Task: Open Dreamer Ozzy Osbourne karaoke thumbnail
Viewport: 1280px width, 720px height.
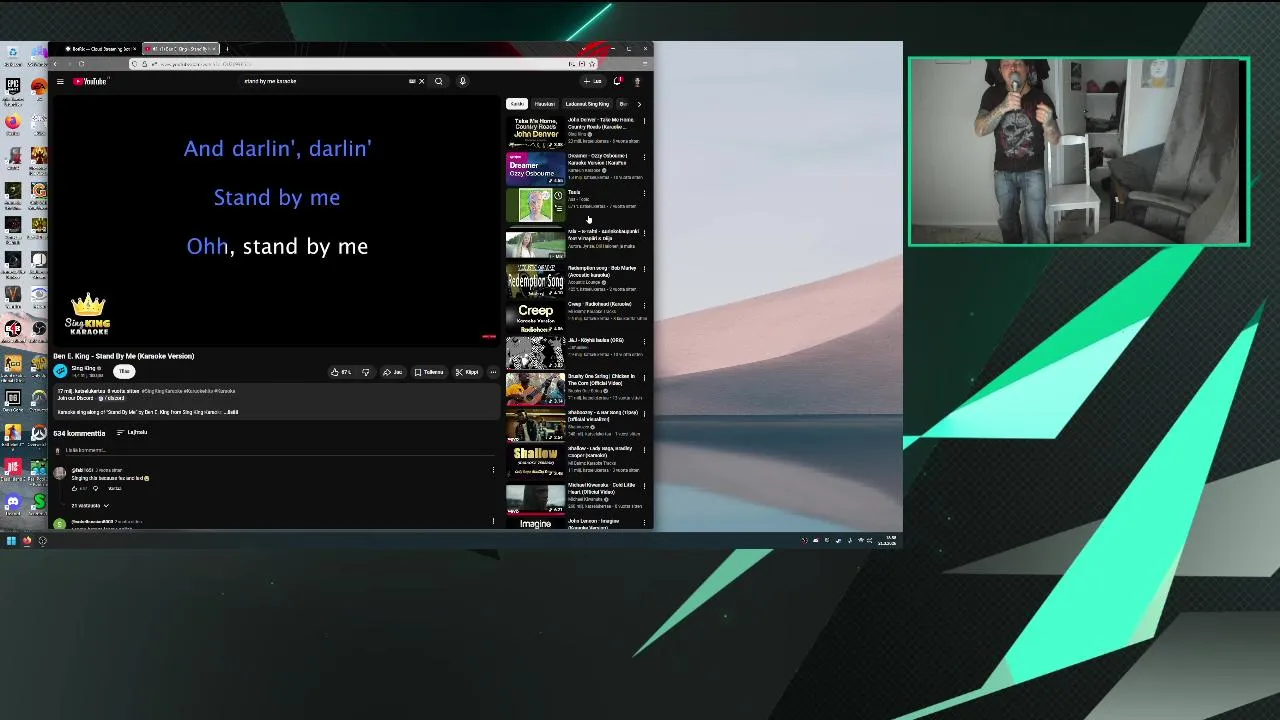Action: 535,169
